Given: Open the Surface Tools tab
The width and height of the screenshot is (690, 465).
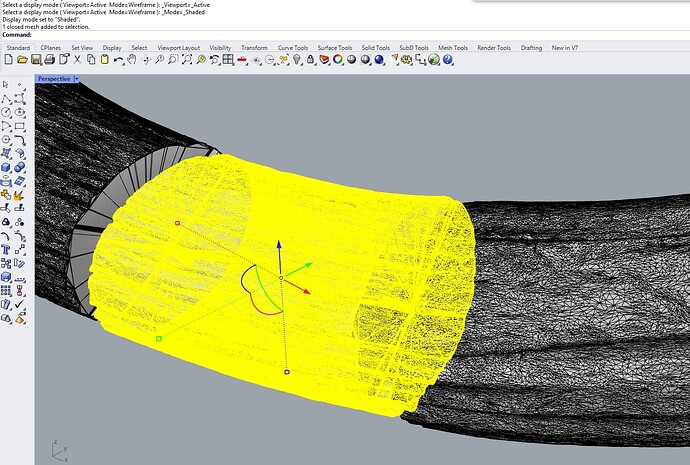Looking at the screenshot, I should coord(334,48).
